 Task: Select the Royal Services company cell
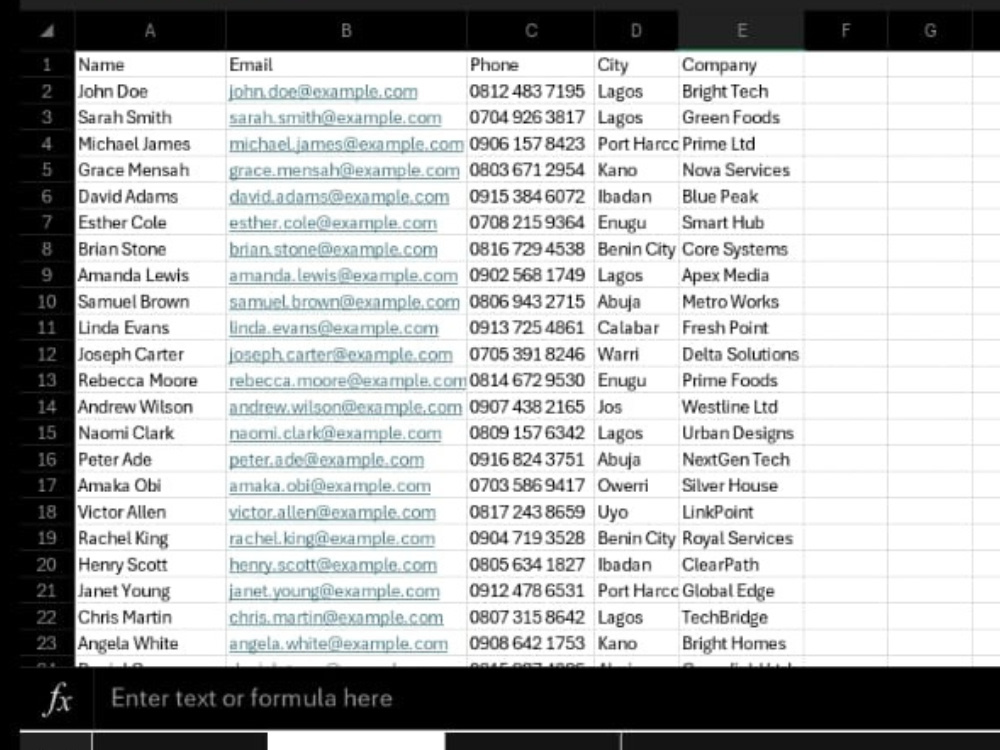point(741,538)
